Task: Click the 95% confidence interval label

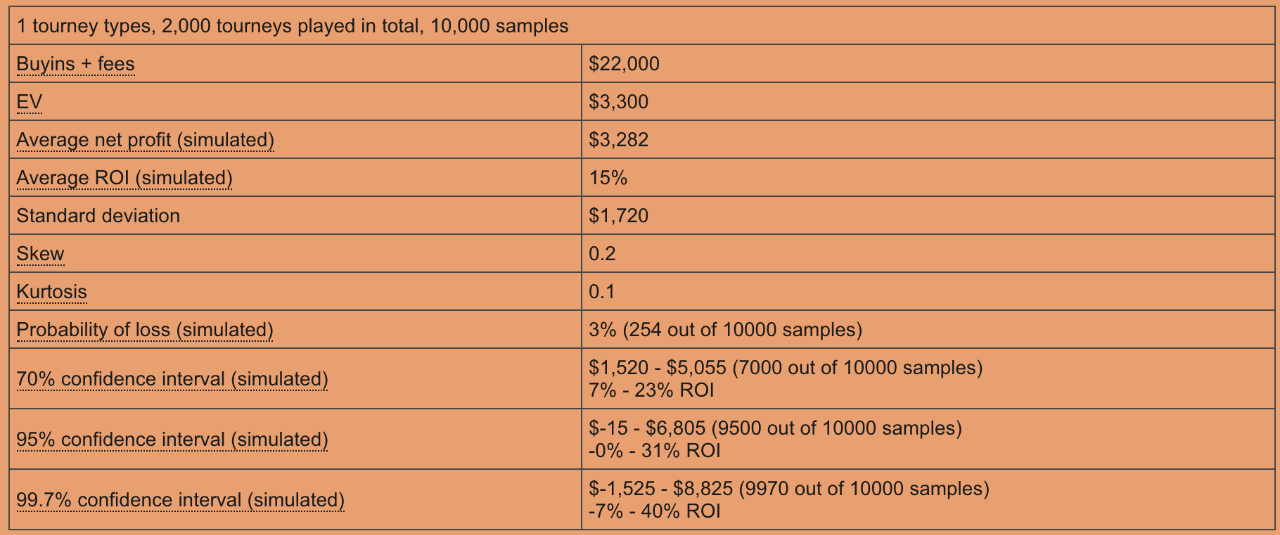Action: 172,440
